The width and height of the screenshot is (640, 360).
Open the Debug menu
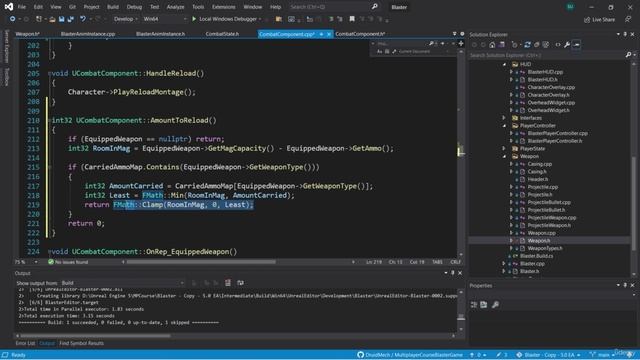(134, 7)
